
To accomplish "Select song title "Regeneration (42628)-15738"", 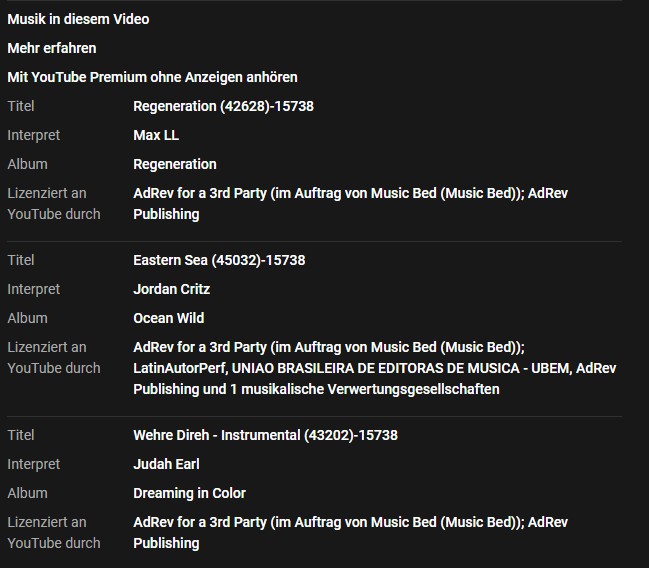I will coord(223,106).
